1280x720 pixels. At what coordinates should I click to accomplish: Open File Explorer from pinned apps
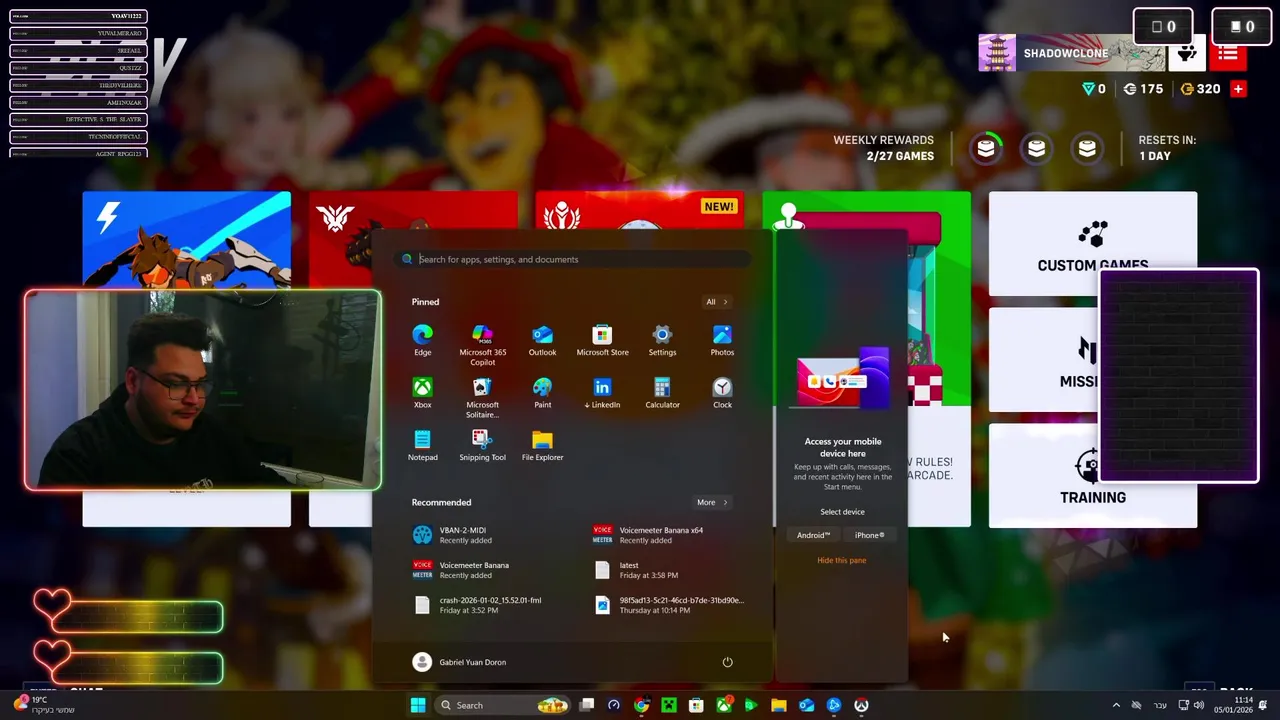click(542, 446)
